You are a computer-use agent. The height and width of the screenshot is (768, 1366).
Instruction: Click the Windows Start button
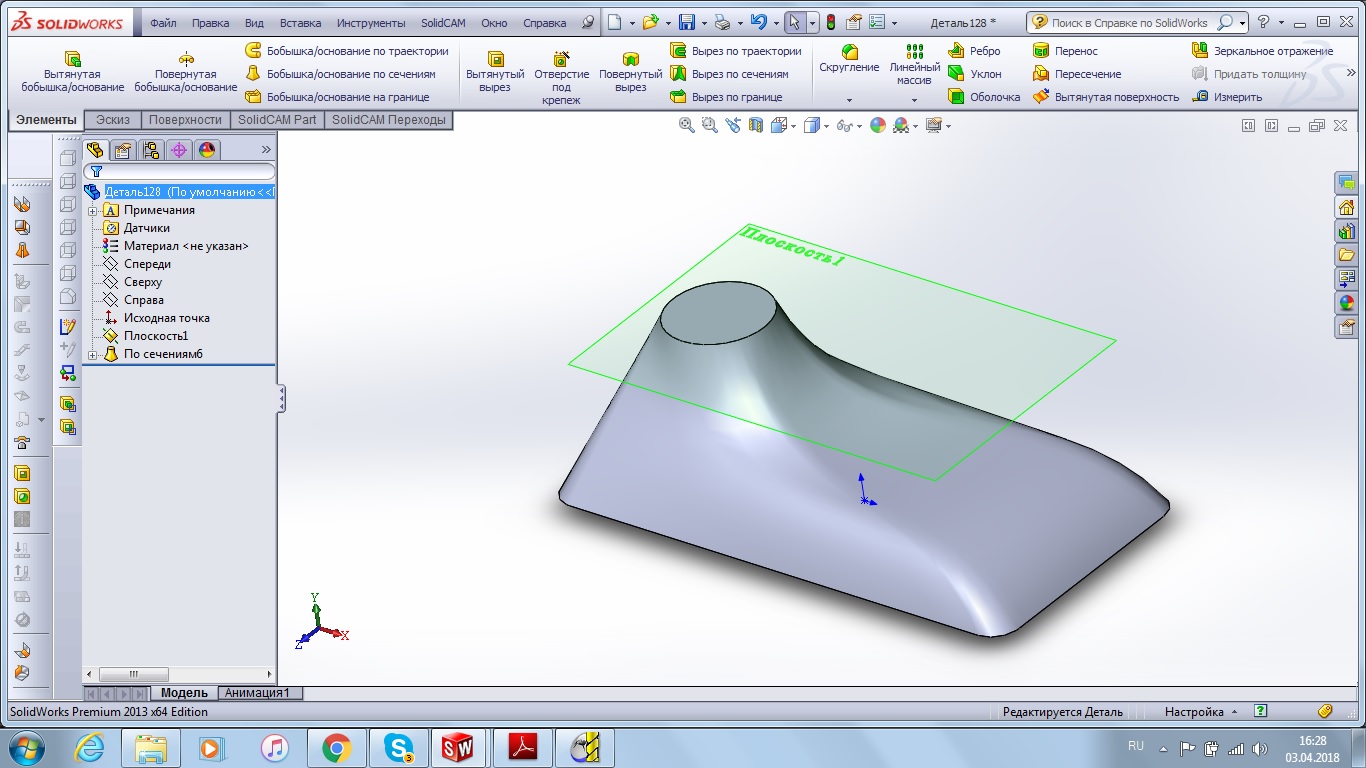(x=26, y=747)
